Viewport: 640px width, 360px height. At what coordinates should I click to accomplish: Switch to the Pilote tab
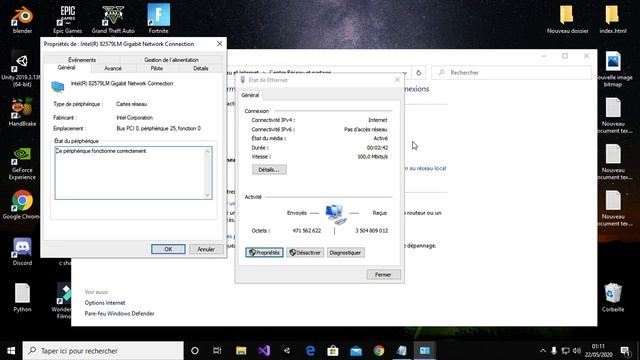point(157,69)
